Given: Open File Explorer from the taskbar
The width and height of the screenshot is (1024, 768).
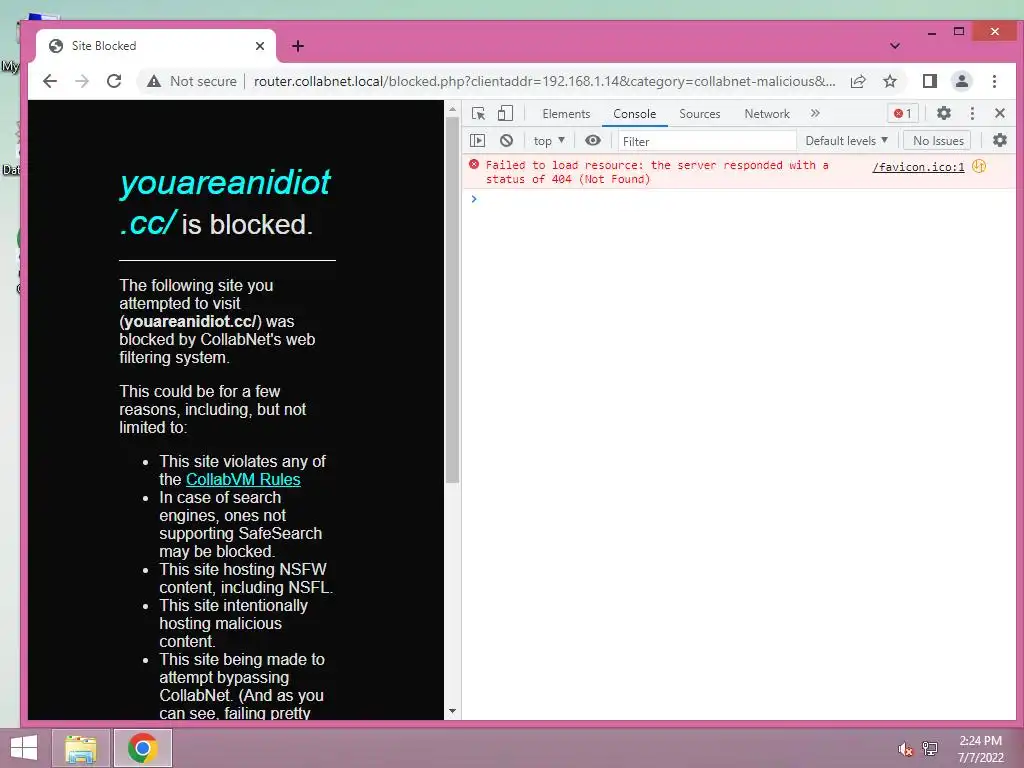Looking at the screenshot, I should coord(81,748).
